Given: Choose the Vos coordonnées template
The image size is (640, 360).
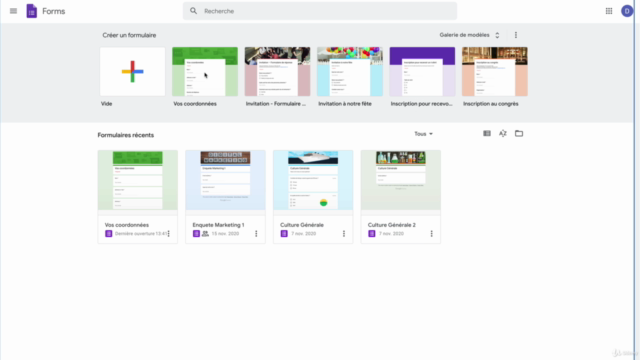Looking at the screenshot, I should [x=205, y=71].
